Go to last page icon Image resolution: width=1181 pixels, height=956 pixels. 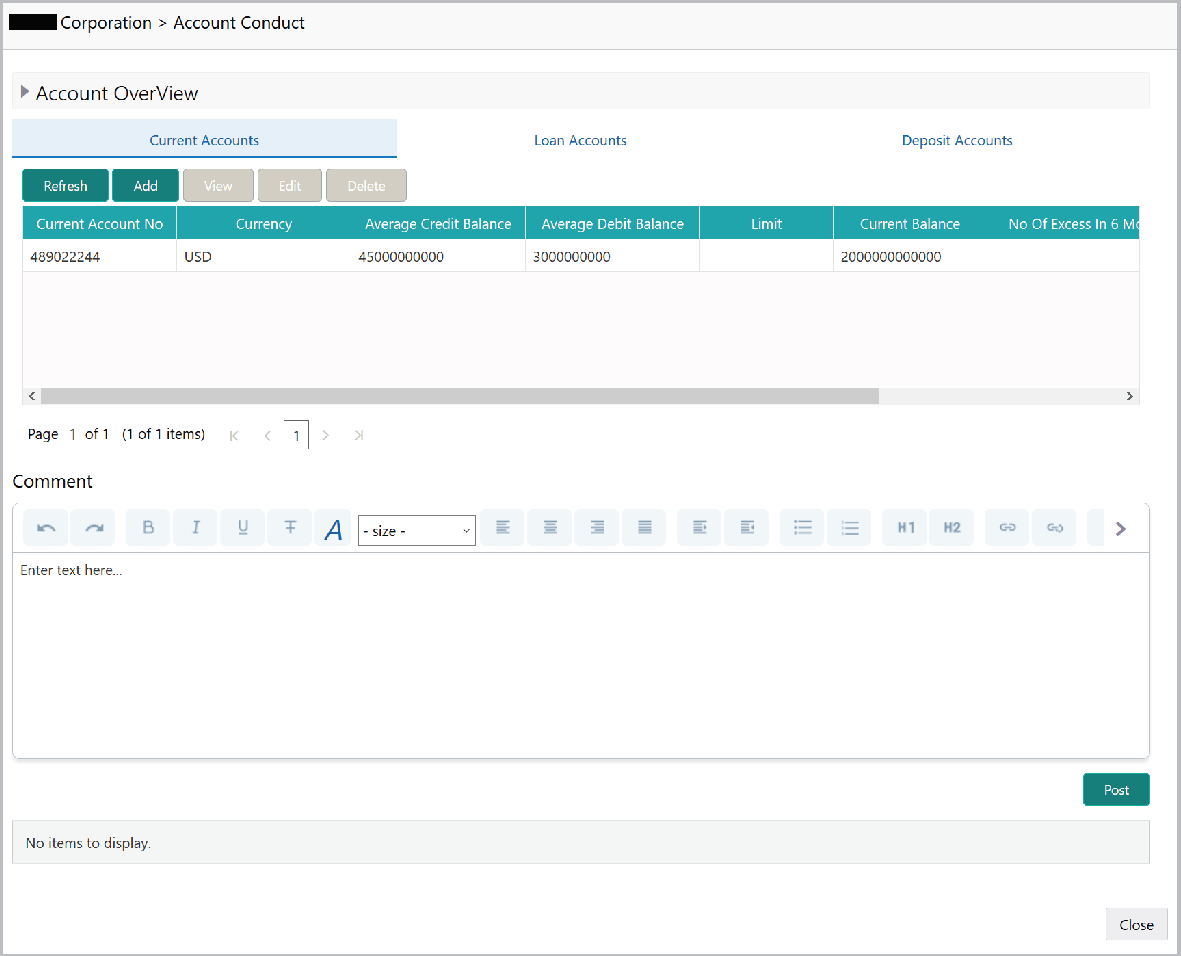[359, 435]
